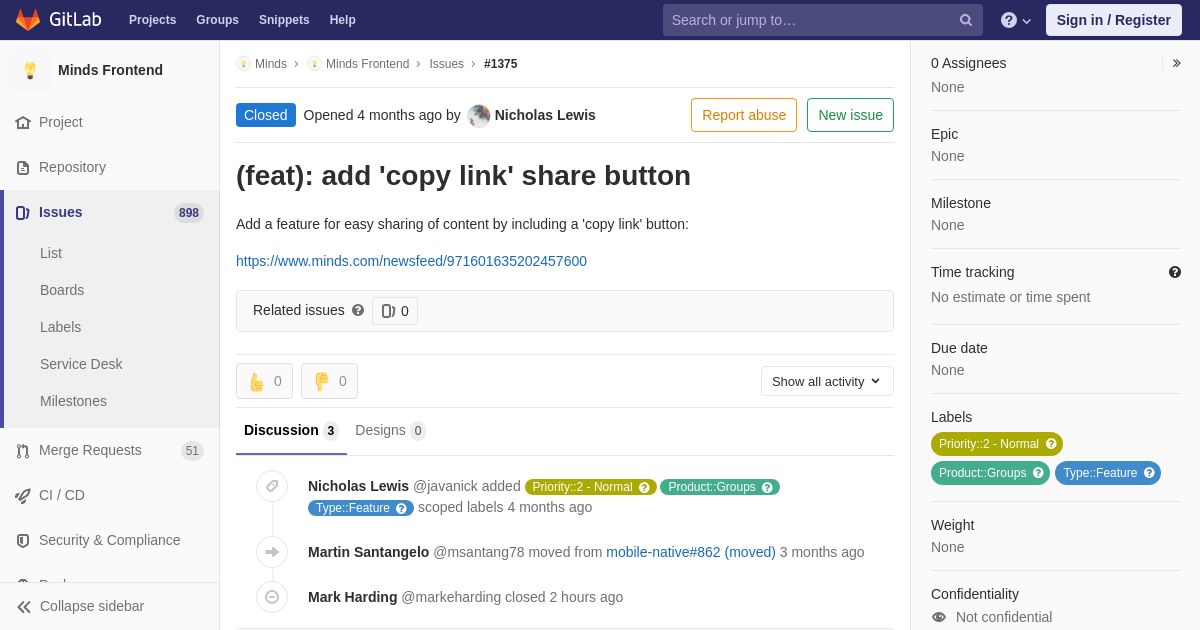The image size is (1200, 630).
Task: Open the Help question mark menu
Action: (x=1016, y=20)
